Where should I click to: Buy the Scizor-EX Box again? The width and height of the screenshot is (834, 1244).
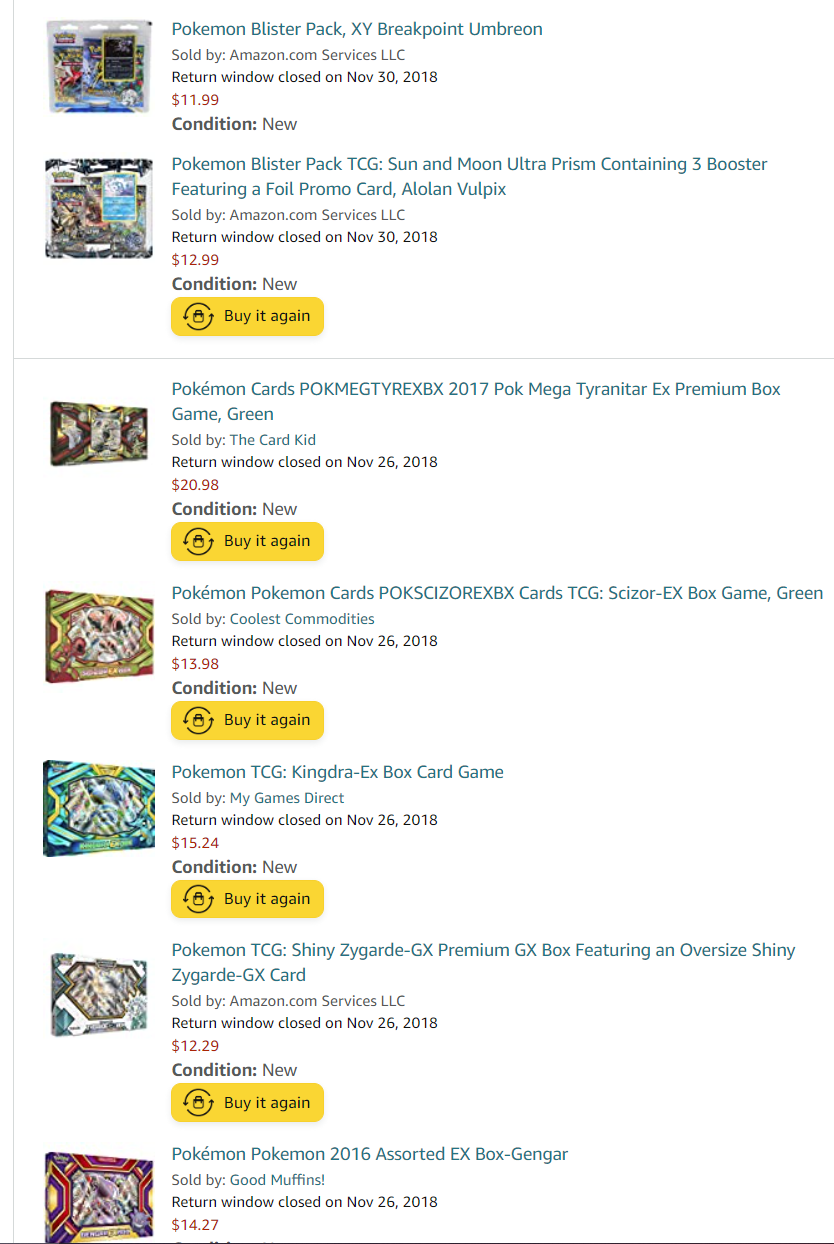click(x=247, y=720)
